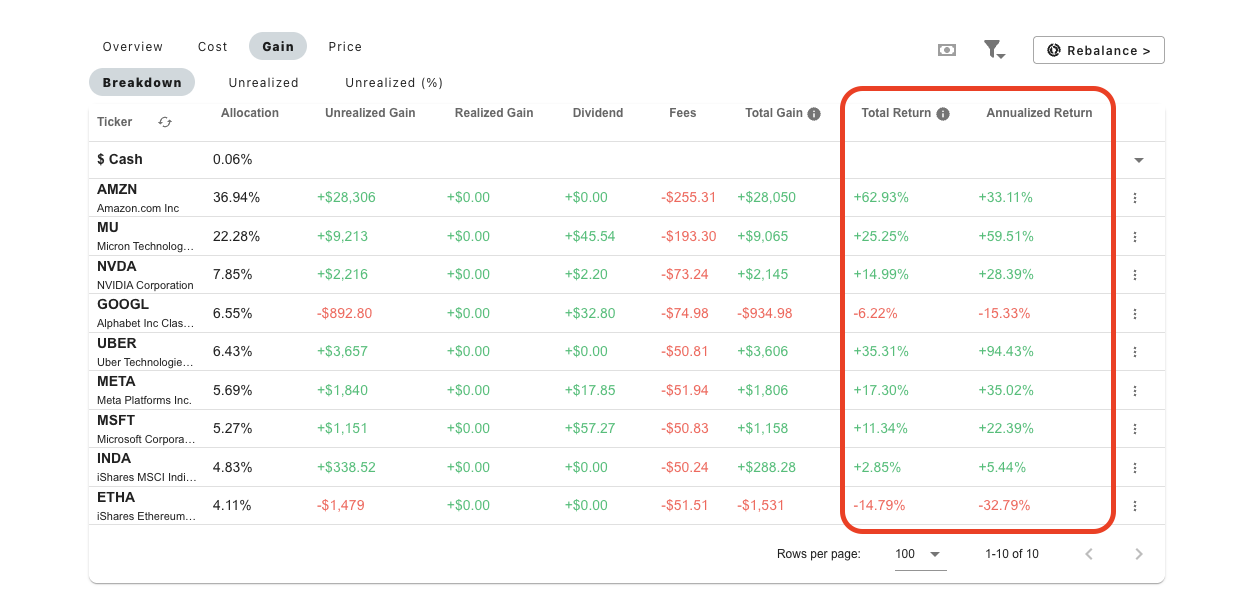Open the filter dropdown arrow
The image size is (1241, 604).
1002,54
